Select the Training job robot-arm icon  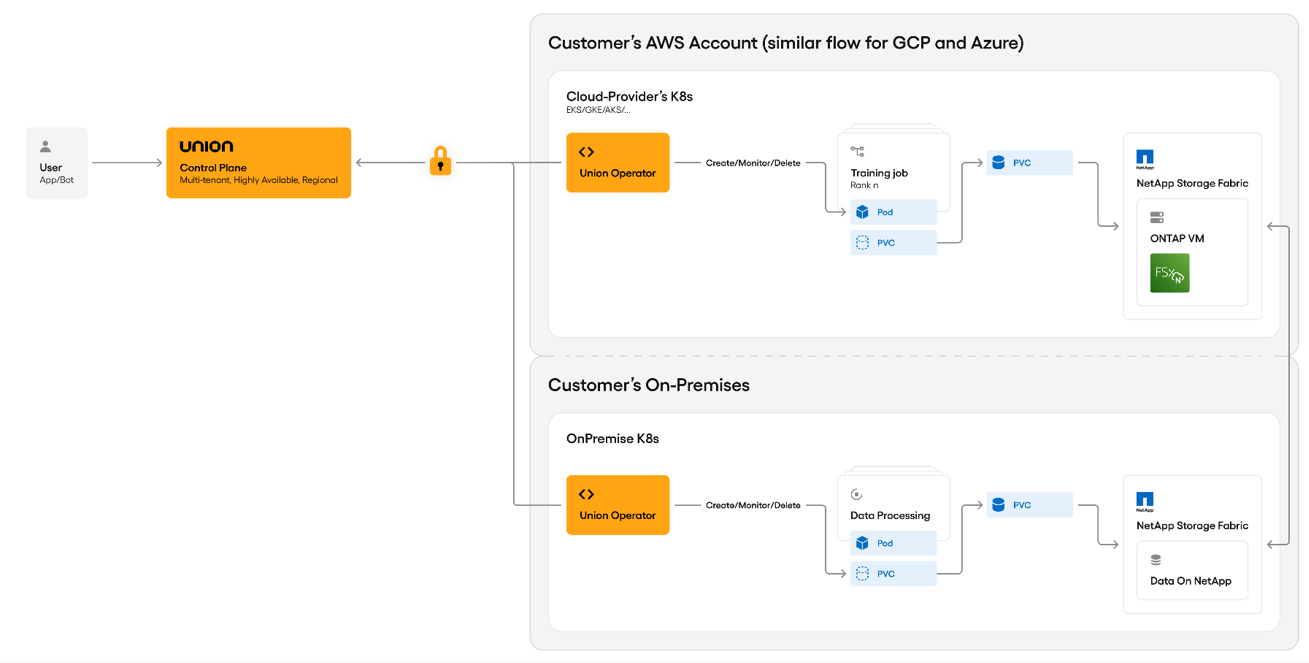[x=857, y=151]
